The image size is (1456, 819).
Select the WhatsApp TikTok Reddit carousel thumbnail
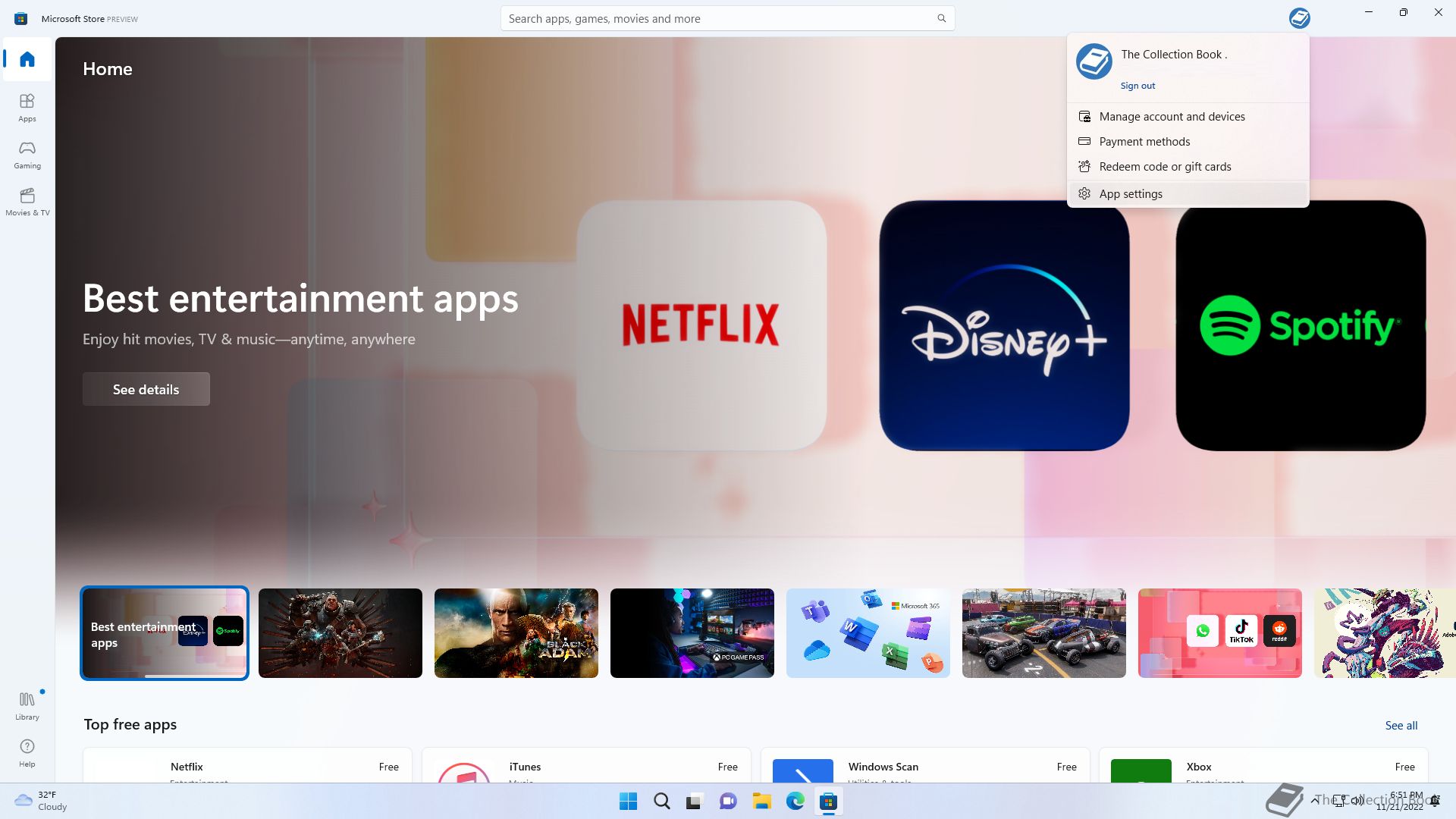[1220, 633]
